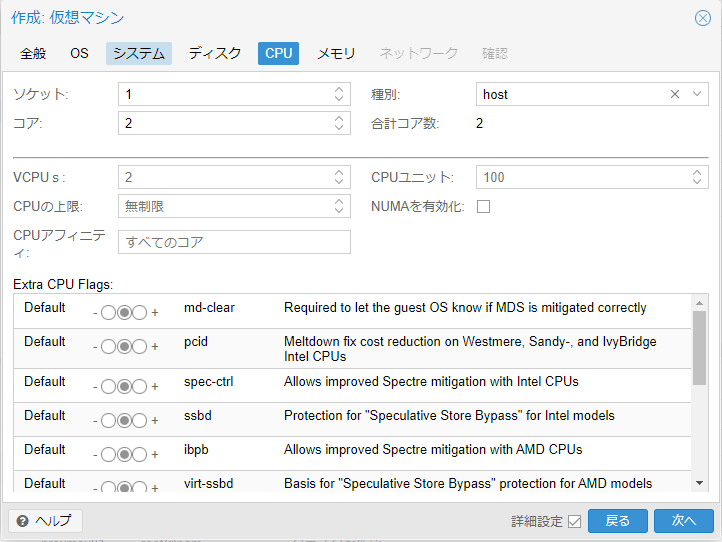Turn off the pcid flag radio button
The image size is (722, 542).
point(108,347)
